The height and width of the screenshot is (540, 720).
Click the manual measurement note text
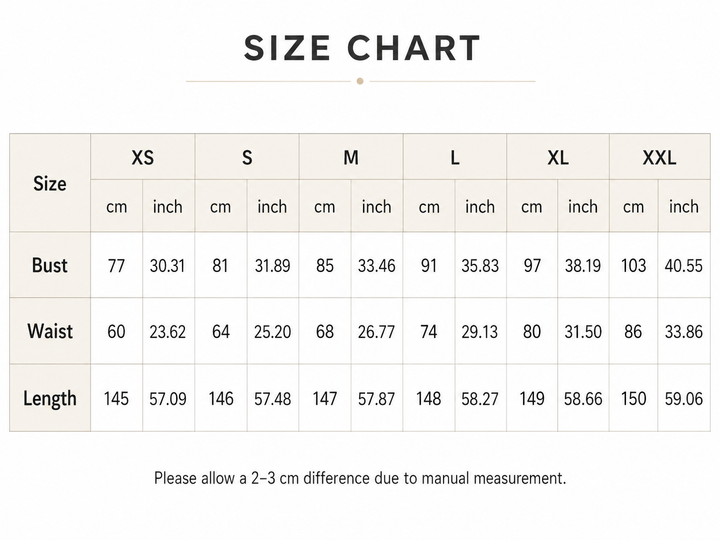tap(360, 478)
